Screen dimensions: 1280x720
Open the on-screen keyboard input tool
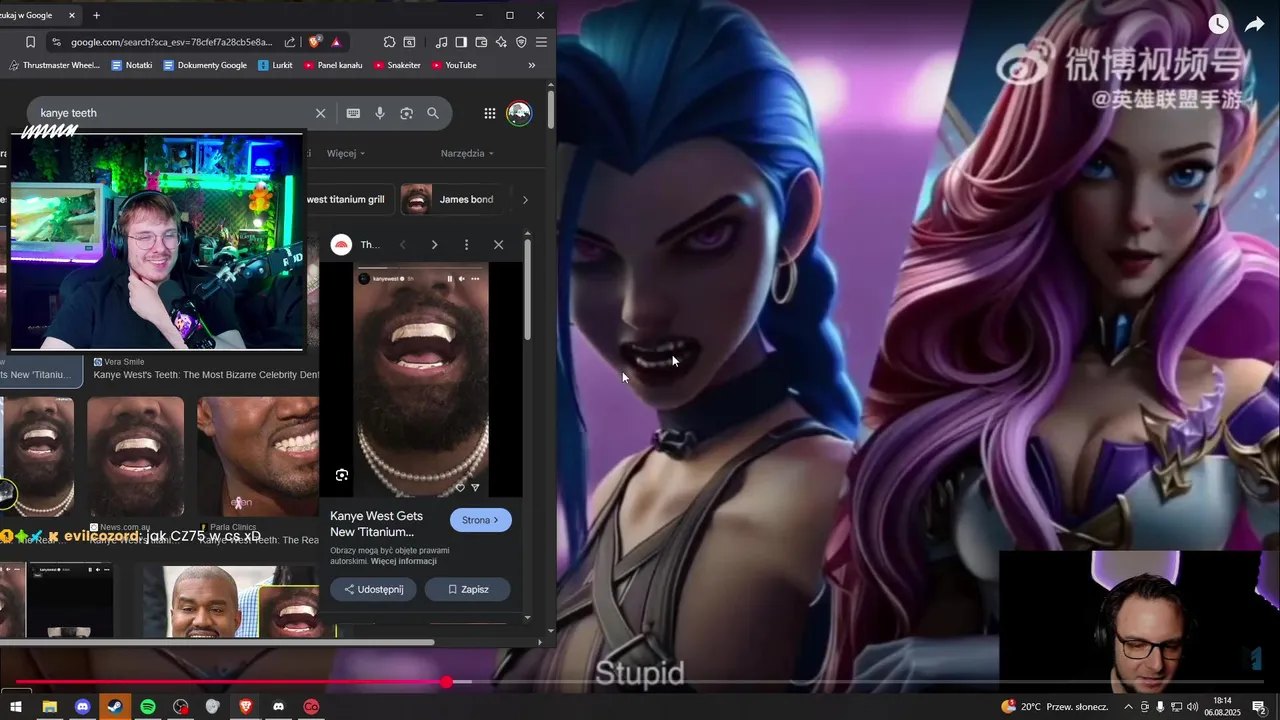pos(353,113)
